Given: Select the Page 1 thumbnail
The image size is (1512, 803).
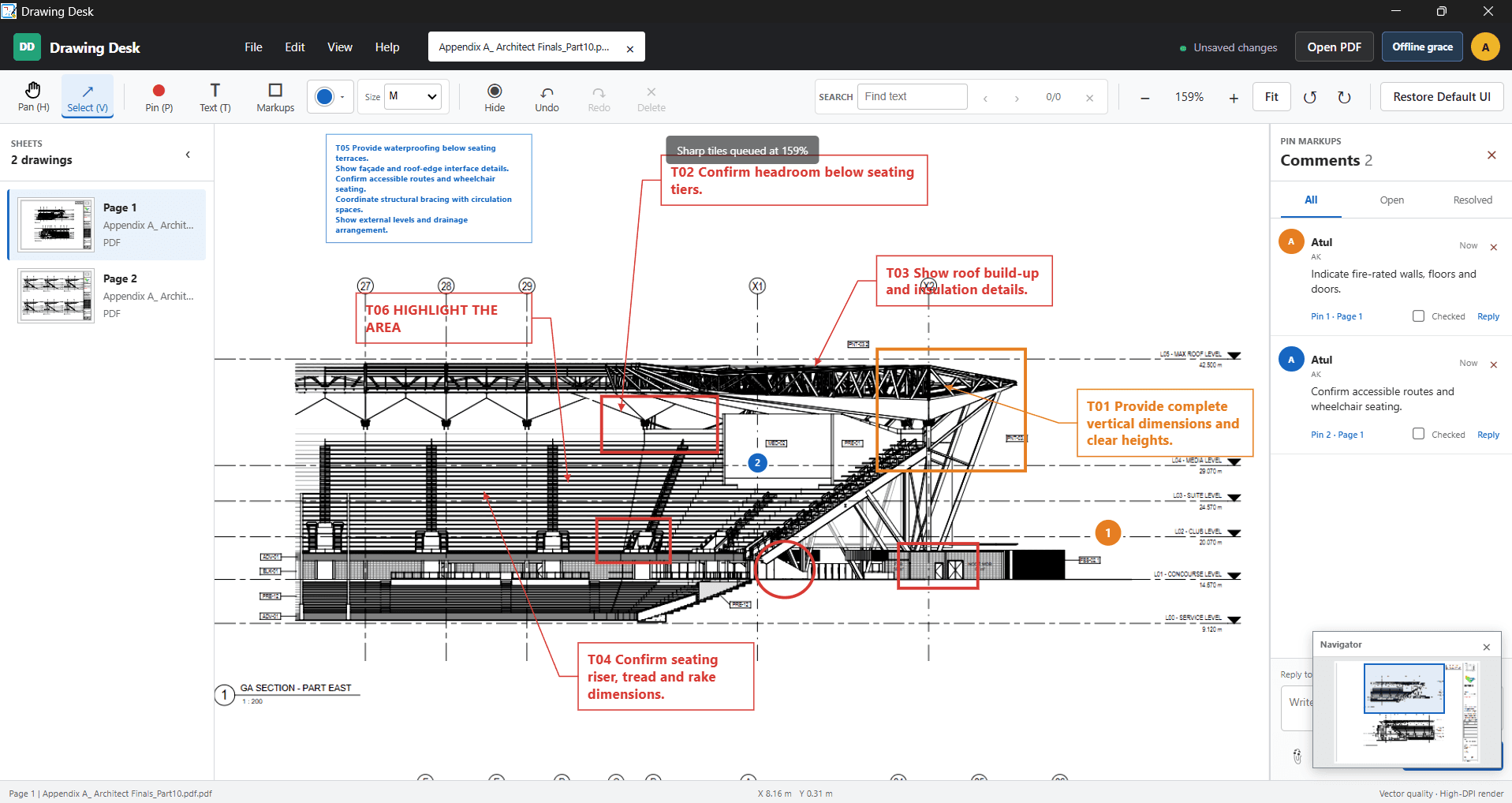Looking at the screenshot, I should (57, 225).
